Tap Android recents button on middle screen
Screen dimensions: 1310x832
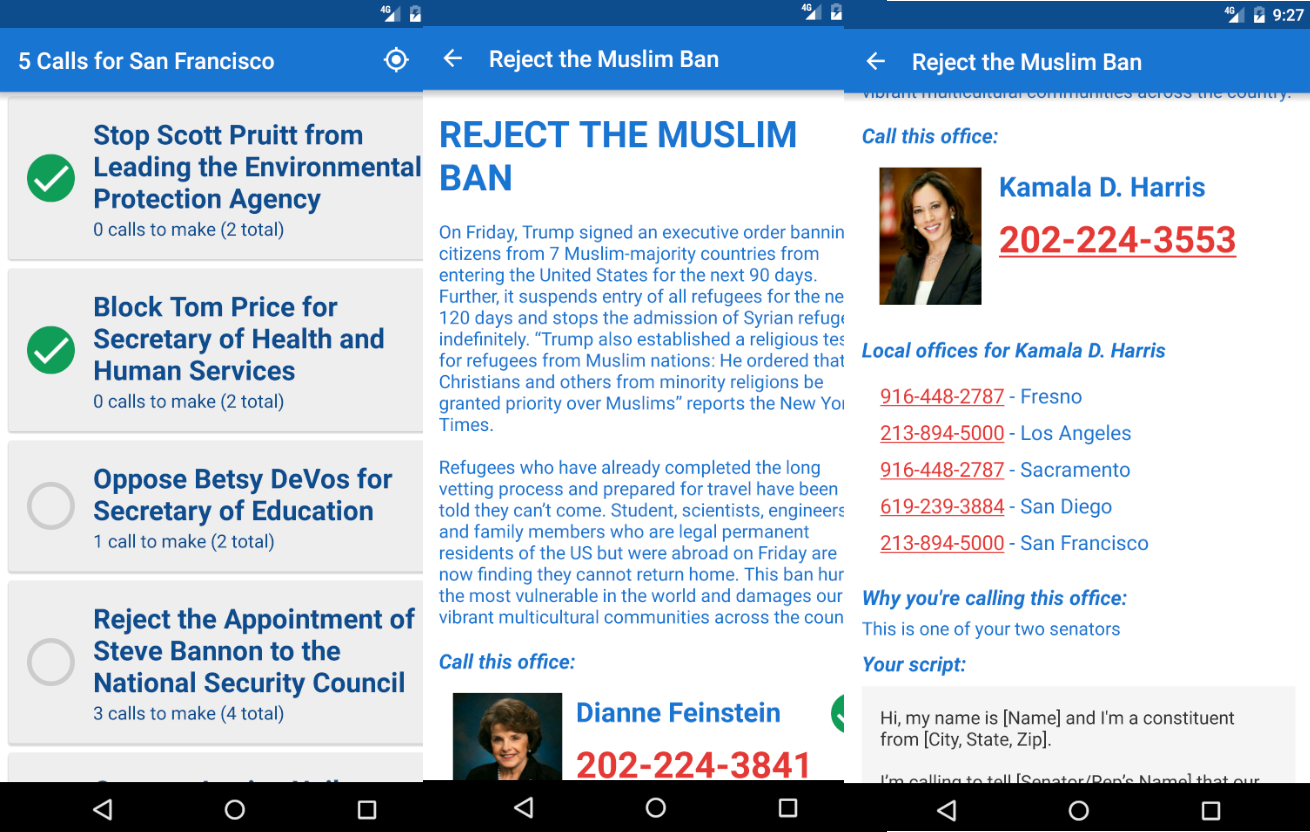pyautogui.click(x=788, y=807)
